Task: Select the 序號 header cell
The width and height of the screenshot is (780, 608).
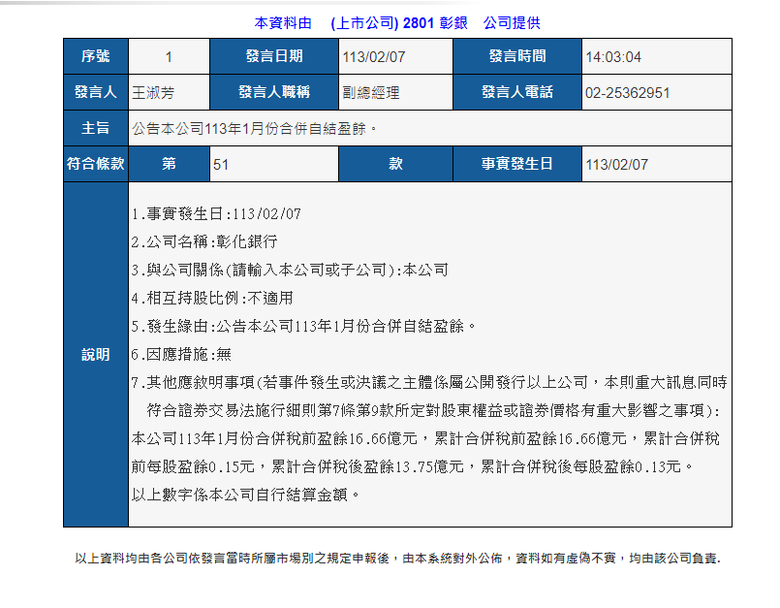Action: coord(96,56)
